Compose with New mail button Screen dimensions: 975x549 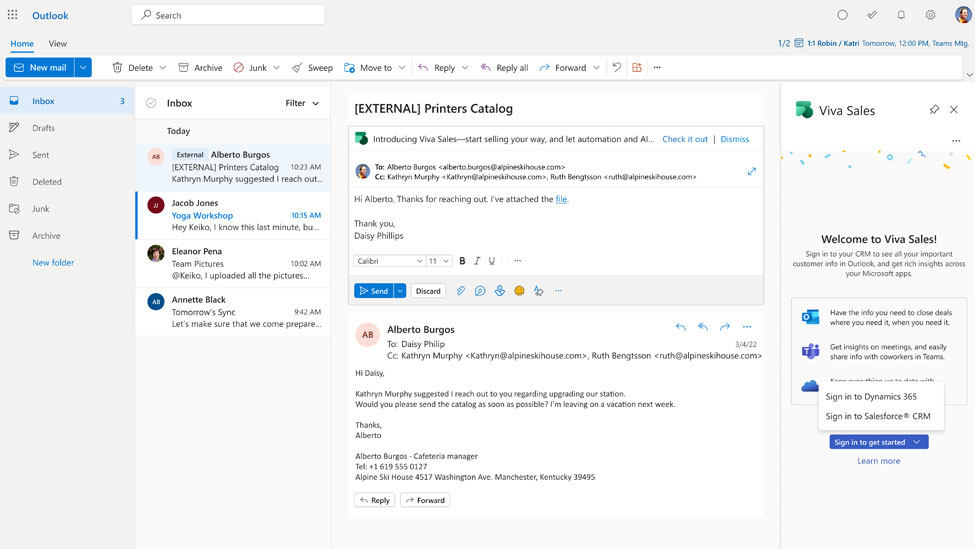[40, 67]
